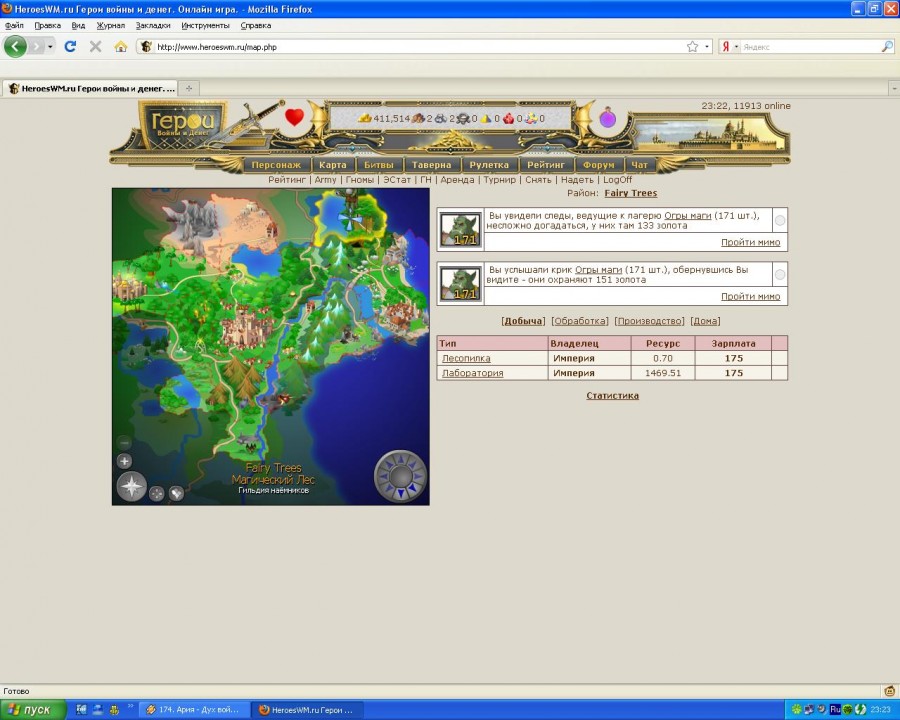This screenshot has width=900, height=720.
Task: Open the Firefox home page icon
Action: tap(121, 47)
